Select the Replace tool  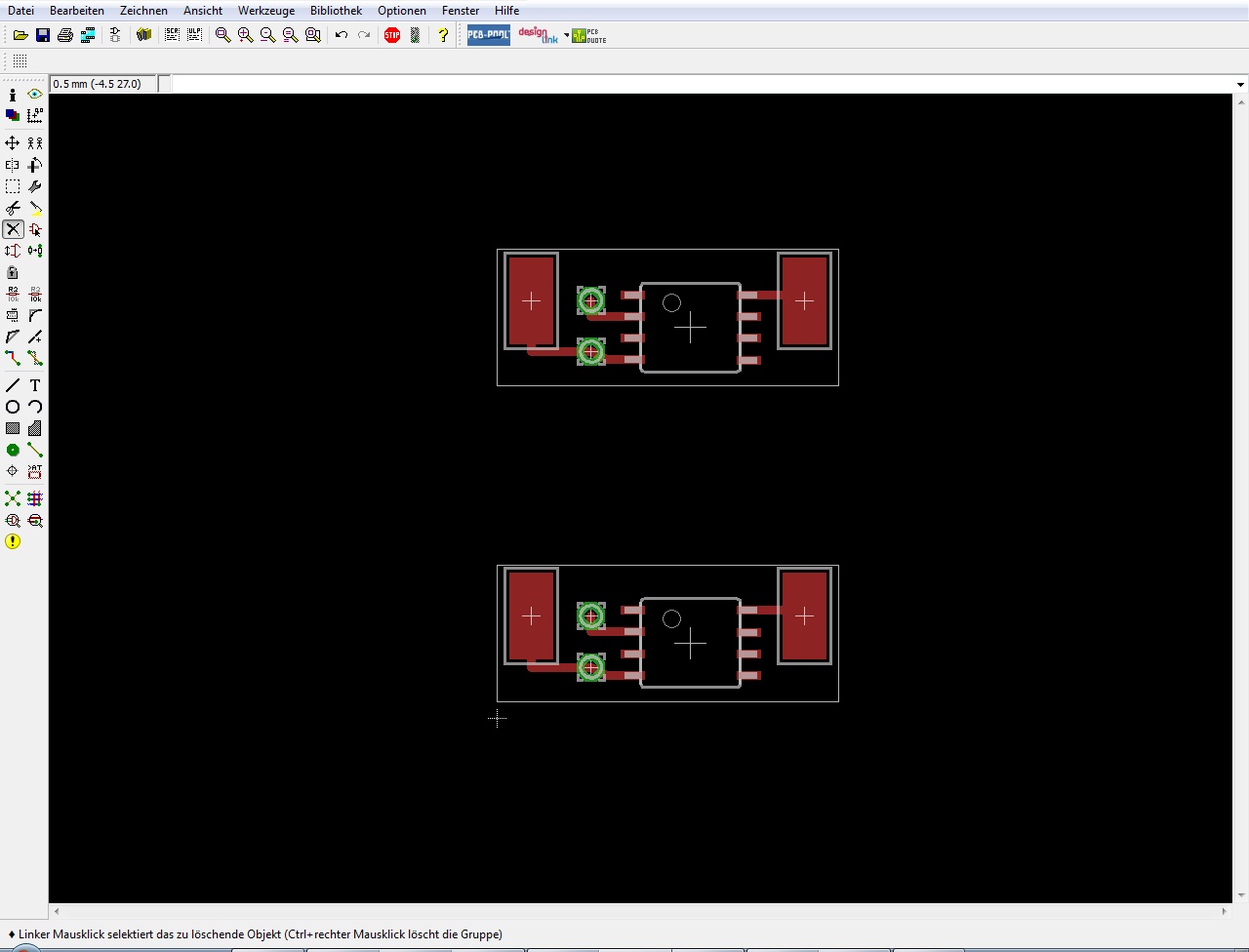pyautogui.click(x=35, y=251)
